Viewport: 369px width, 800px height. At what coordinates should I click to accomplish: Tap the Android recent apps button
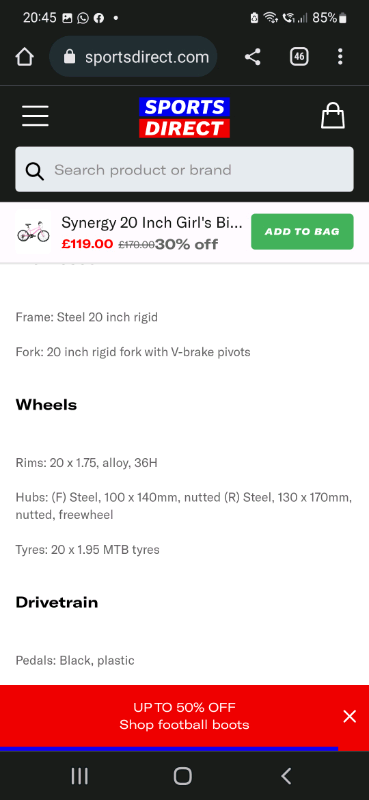click(x=80, y=776)
